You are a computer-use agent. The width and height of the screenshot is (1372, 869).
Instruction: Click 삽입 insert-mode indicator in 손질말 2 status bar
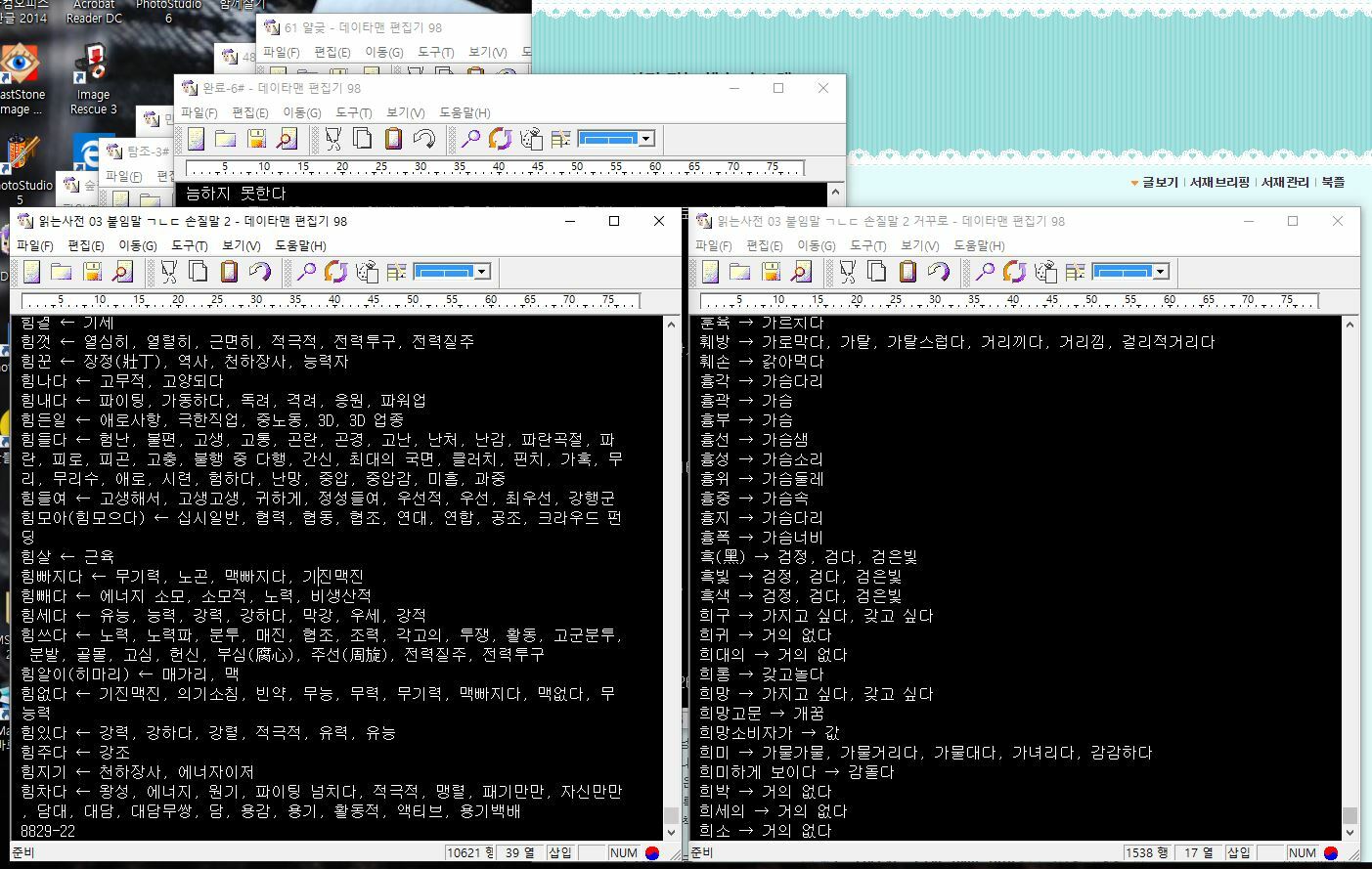coord(561,852)
